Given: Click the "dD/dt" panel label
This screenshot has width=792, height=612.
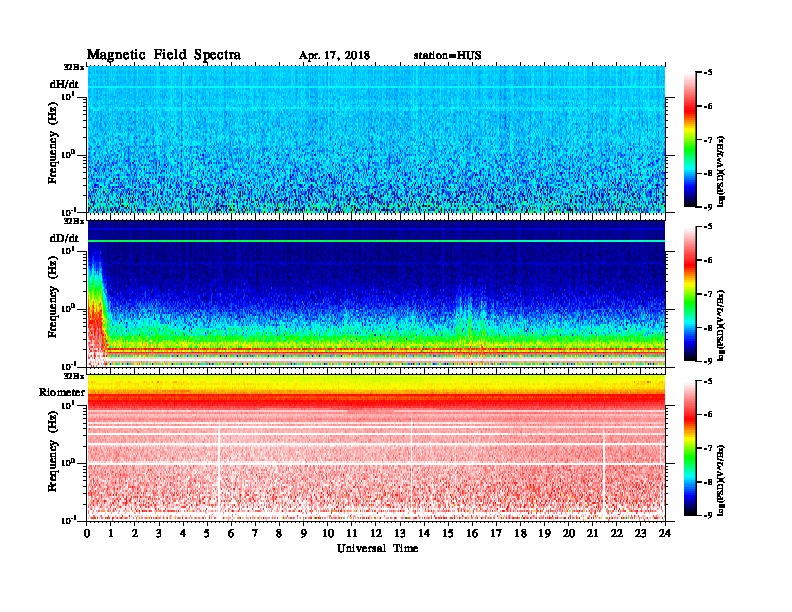Looking at the screenshot, I should pos(64,238).
